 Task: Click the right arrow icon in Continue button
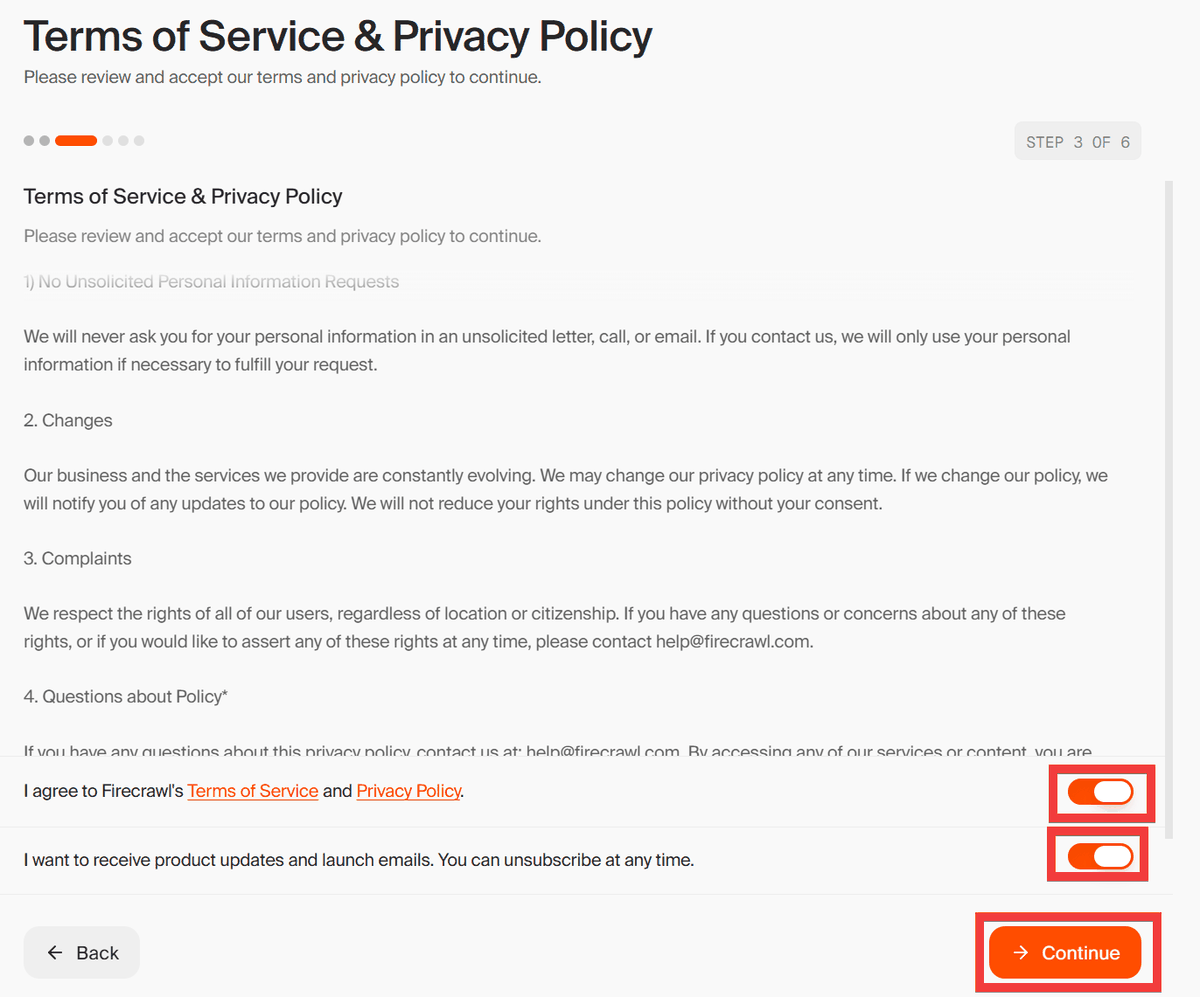[1020, 953]
